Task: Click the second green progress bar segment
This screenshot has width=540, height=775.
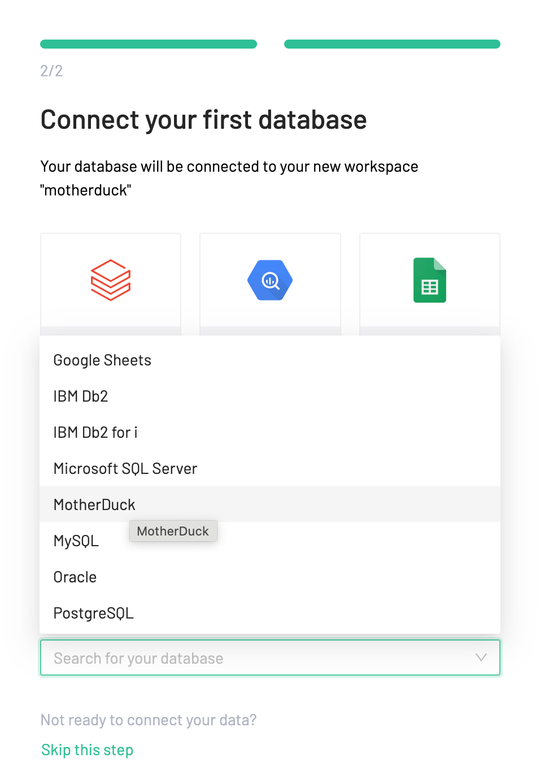Action: 392,44
